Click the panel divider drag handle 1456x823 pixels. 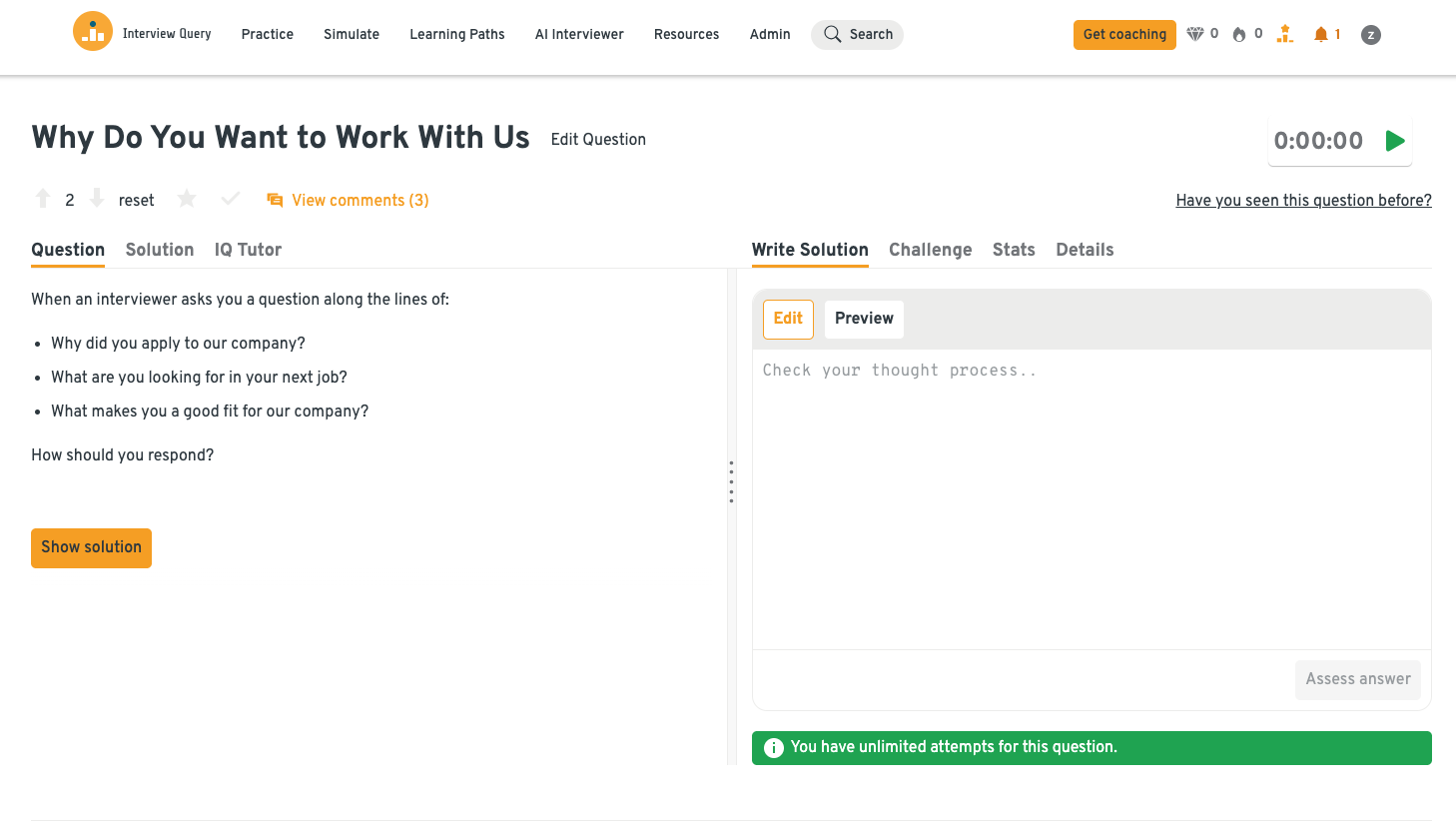[x=731, y=481]
